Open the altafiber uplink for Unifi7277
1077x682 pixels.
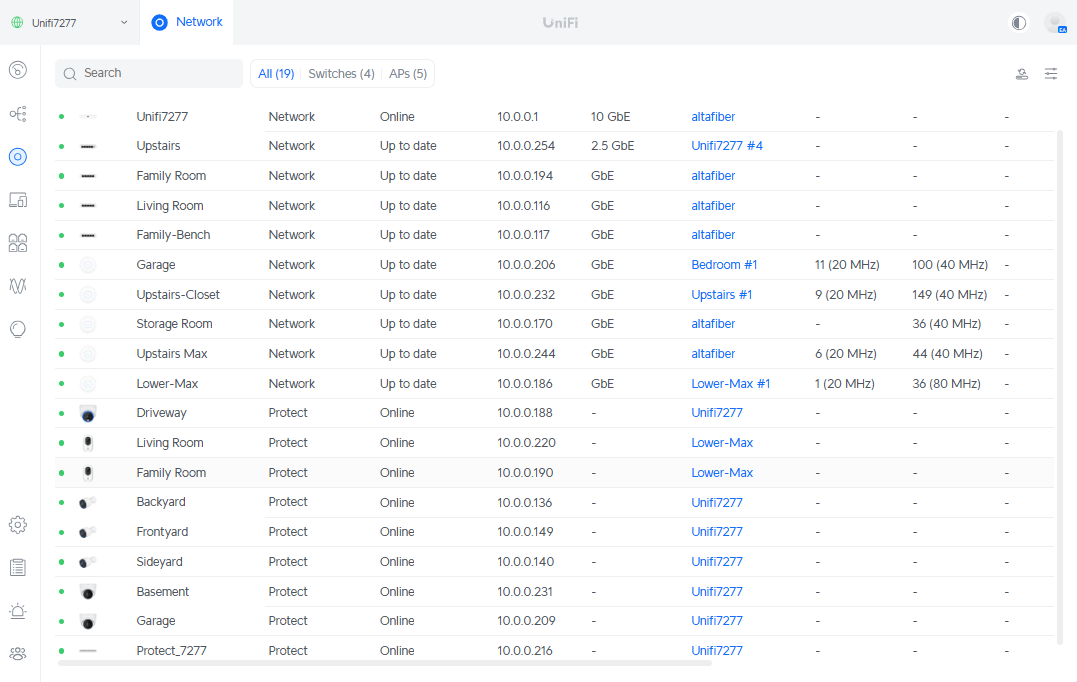pyautogui.click(x=713, y=117)
